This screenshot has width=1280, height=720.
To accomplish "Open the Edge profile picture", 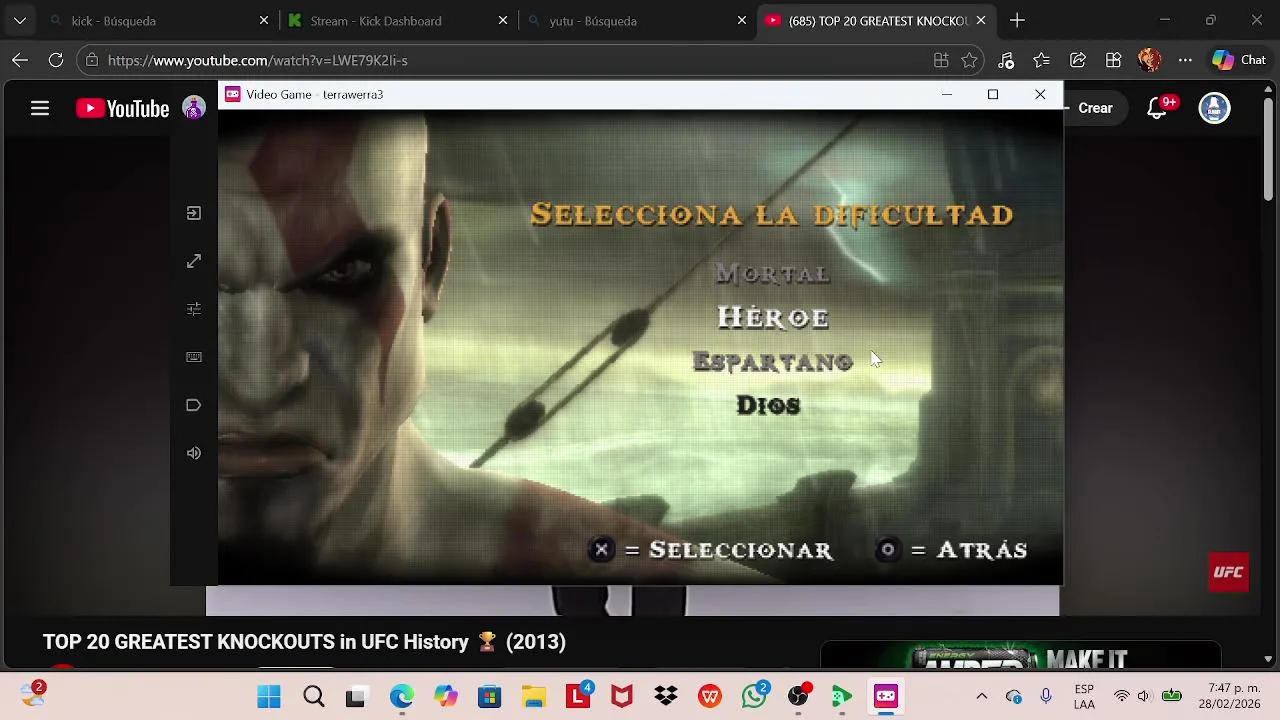I will [1149, 60].
